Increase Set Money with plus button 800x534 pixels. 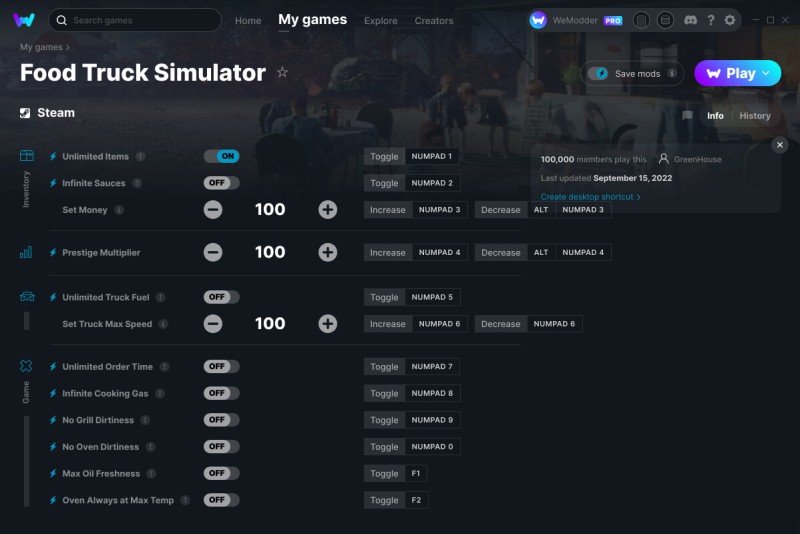328,210
